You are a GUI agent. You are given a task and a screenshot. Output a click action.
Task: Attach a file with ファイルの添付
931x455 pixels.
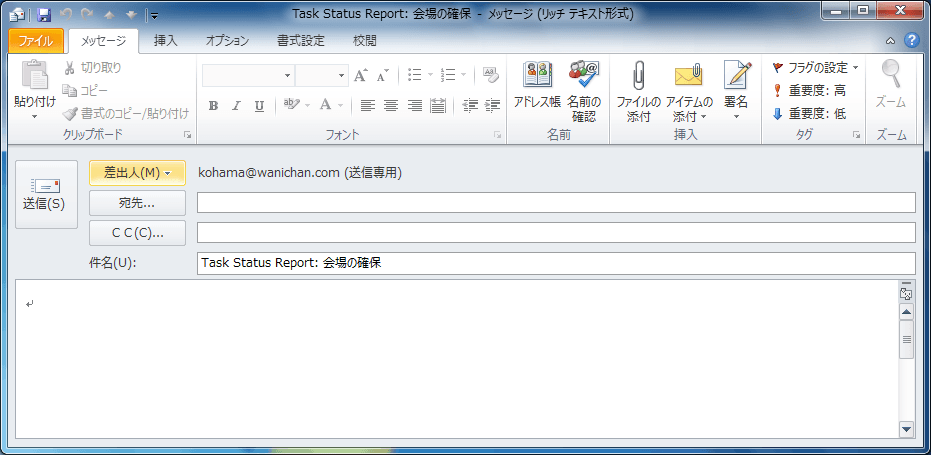639,91
